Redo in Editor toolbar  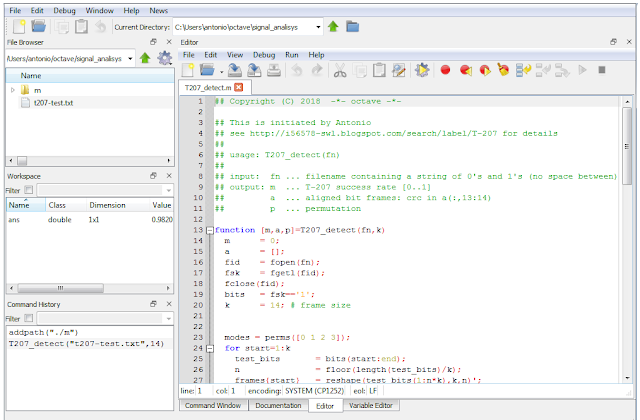pos(317,70)
